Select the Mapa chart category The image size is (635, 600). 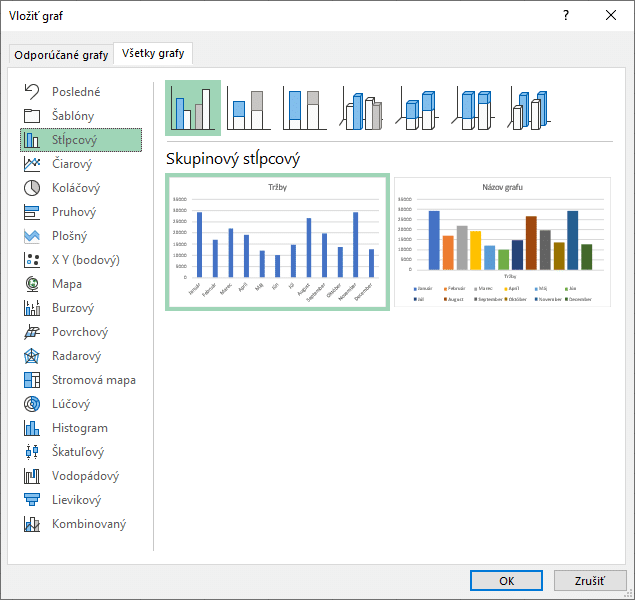(x=81, y=284)
